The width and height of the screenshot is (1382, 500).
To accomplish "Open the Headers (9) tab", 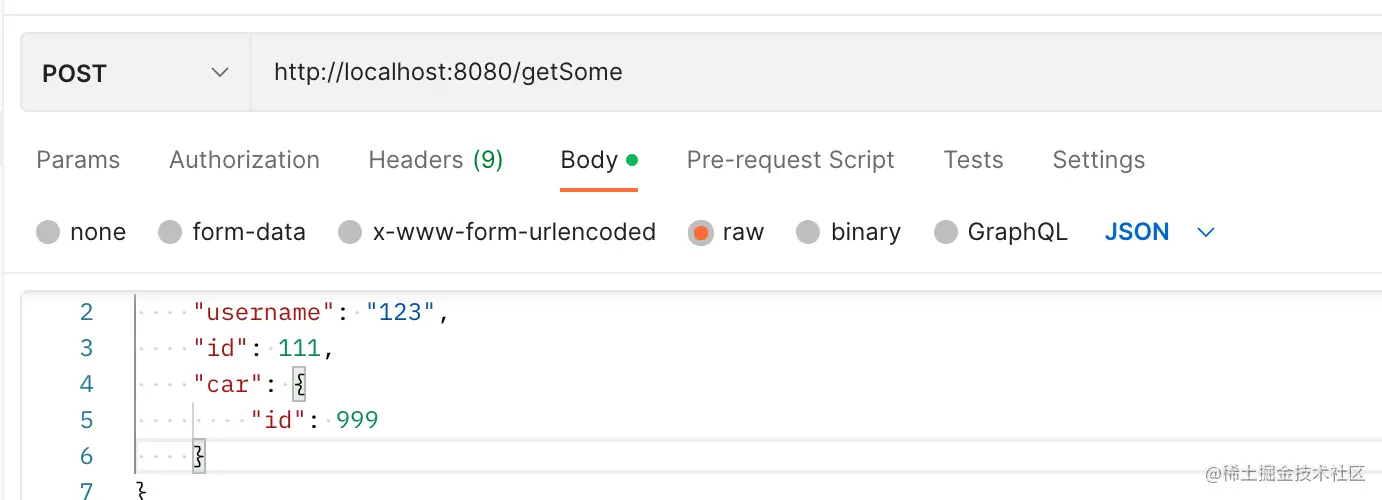I will click(436, 160).
